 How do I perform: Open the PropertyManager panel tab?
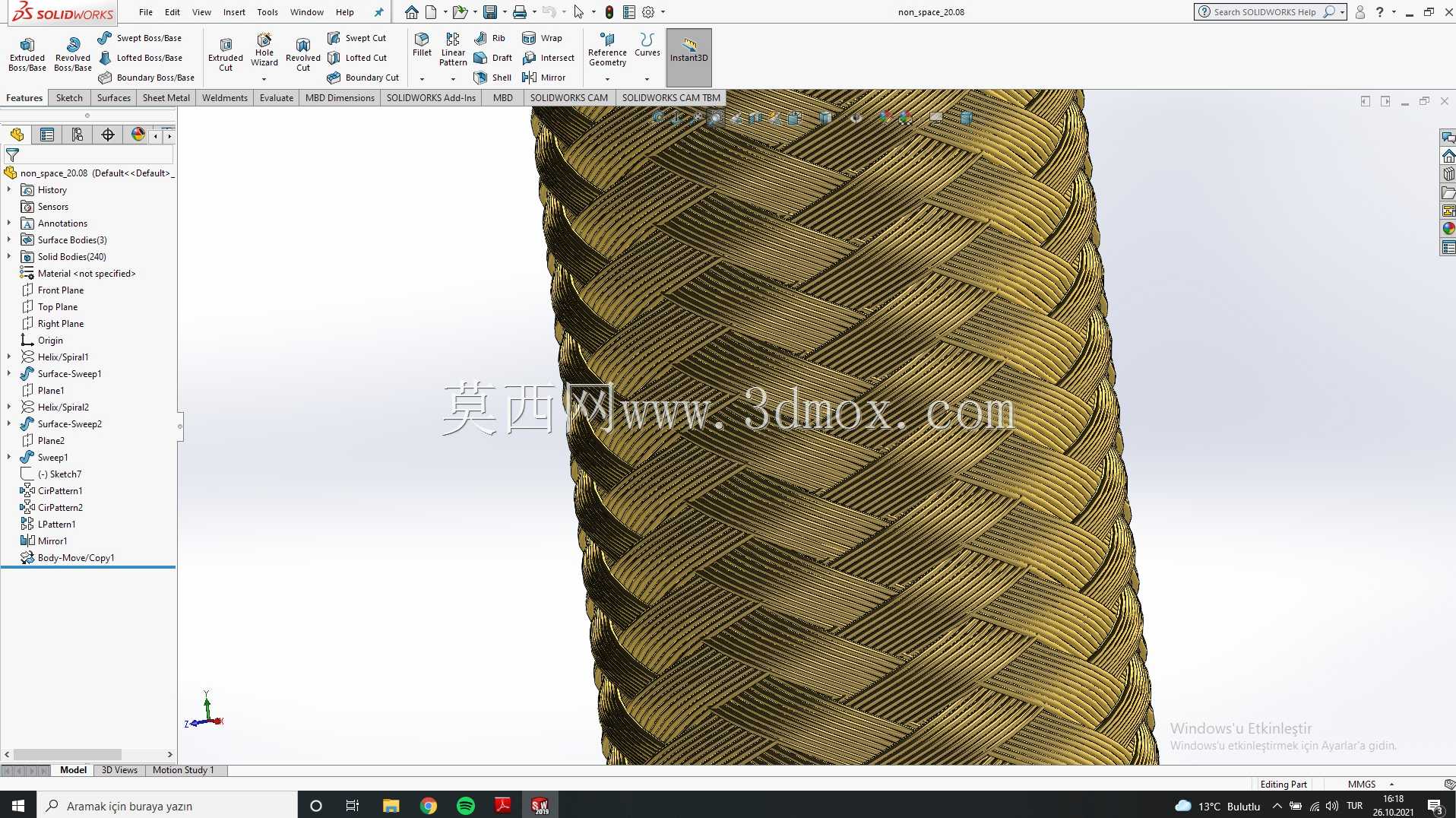tap(47, 135)
